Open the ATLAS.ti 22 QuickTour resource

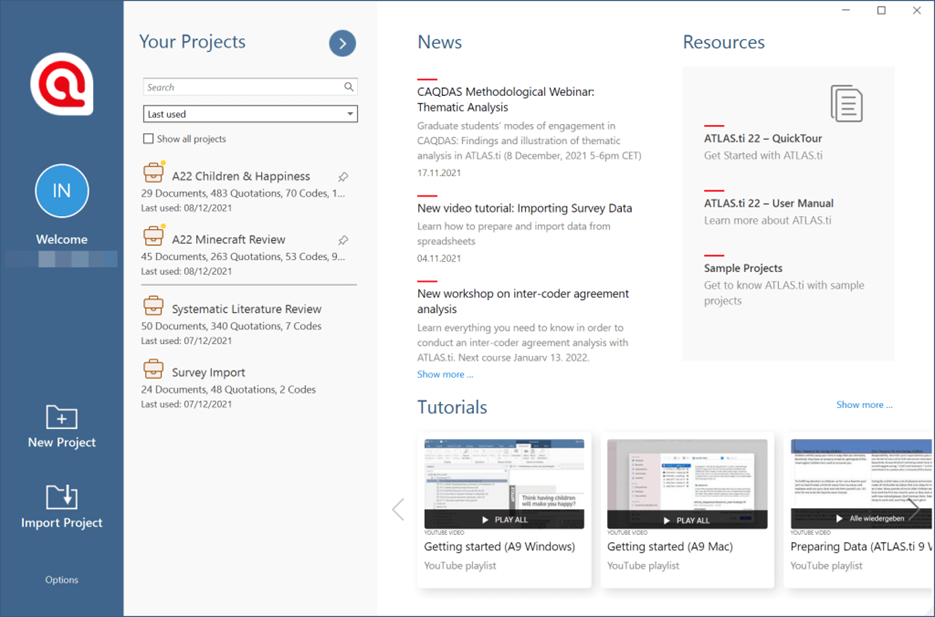click(764, 139)
